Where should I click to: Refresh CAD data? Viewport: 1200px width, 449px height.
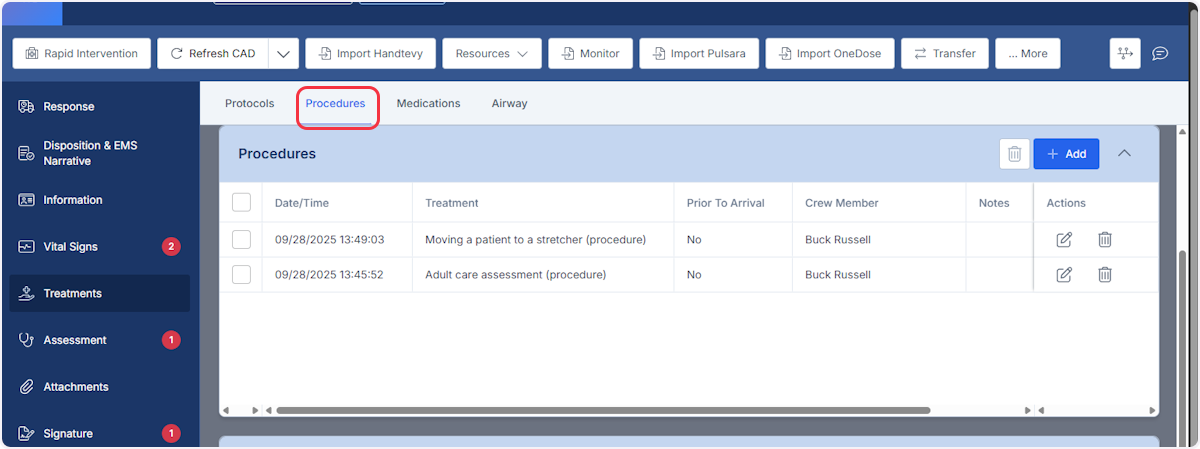coord(212,54)
